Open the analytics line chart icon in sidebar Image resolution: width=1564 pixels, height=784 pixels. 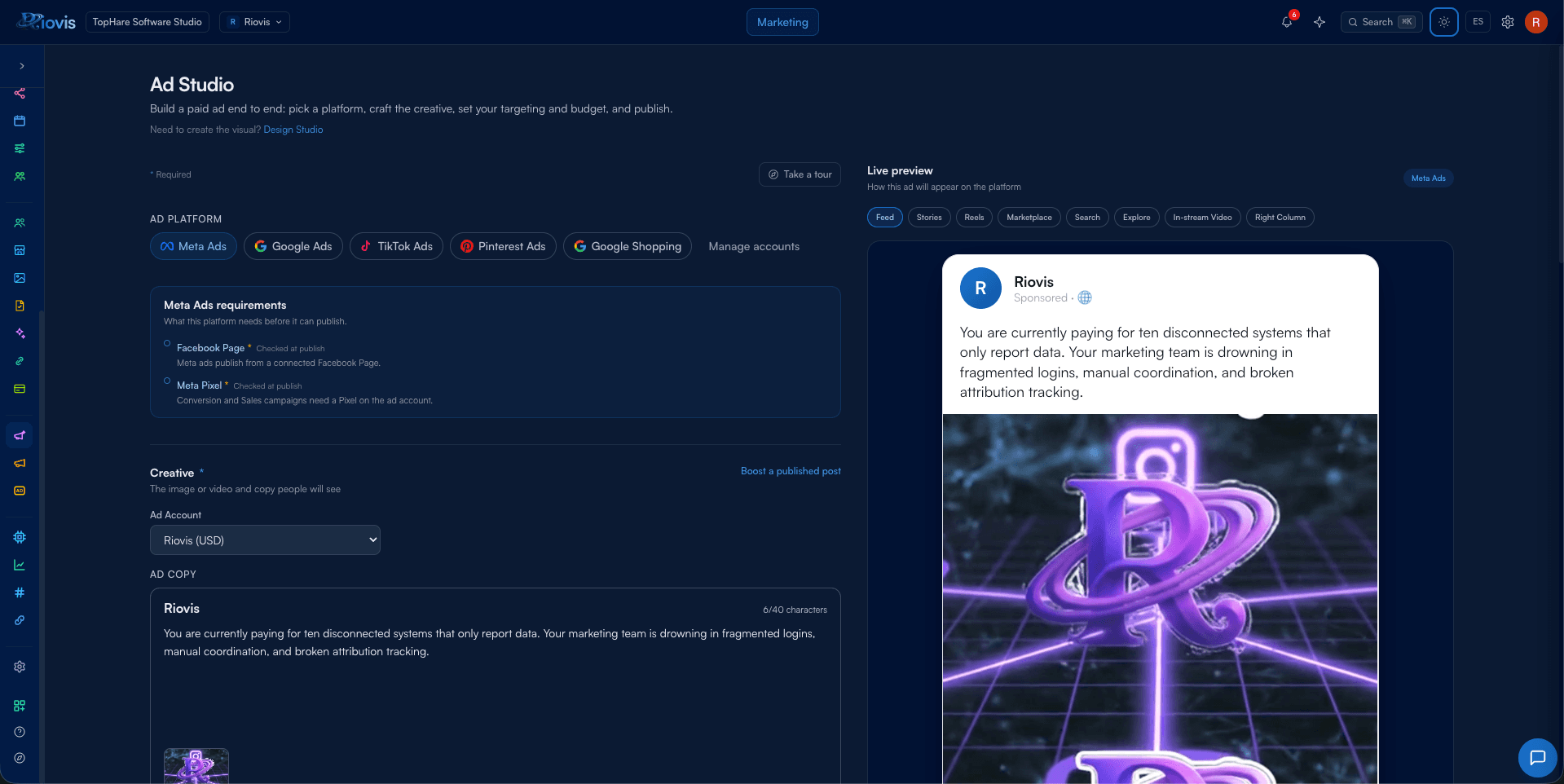(20, 565)
